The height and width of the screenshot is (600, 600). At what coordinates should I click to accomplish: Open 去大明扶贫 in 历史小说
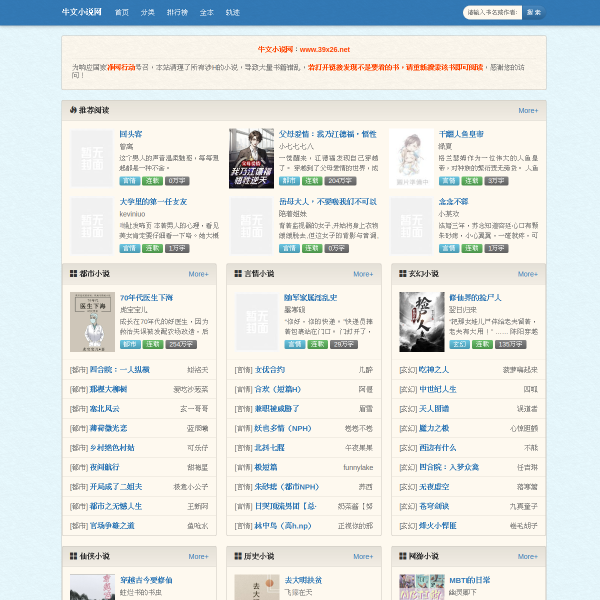coord(303,580)
